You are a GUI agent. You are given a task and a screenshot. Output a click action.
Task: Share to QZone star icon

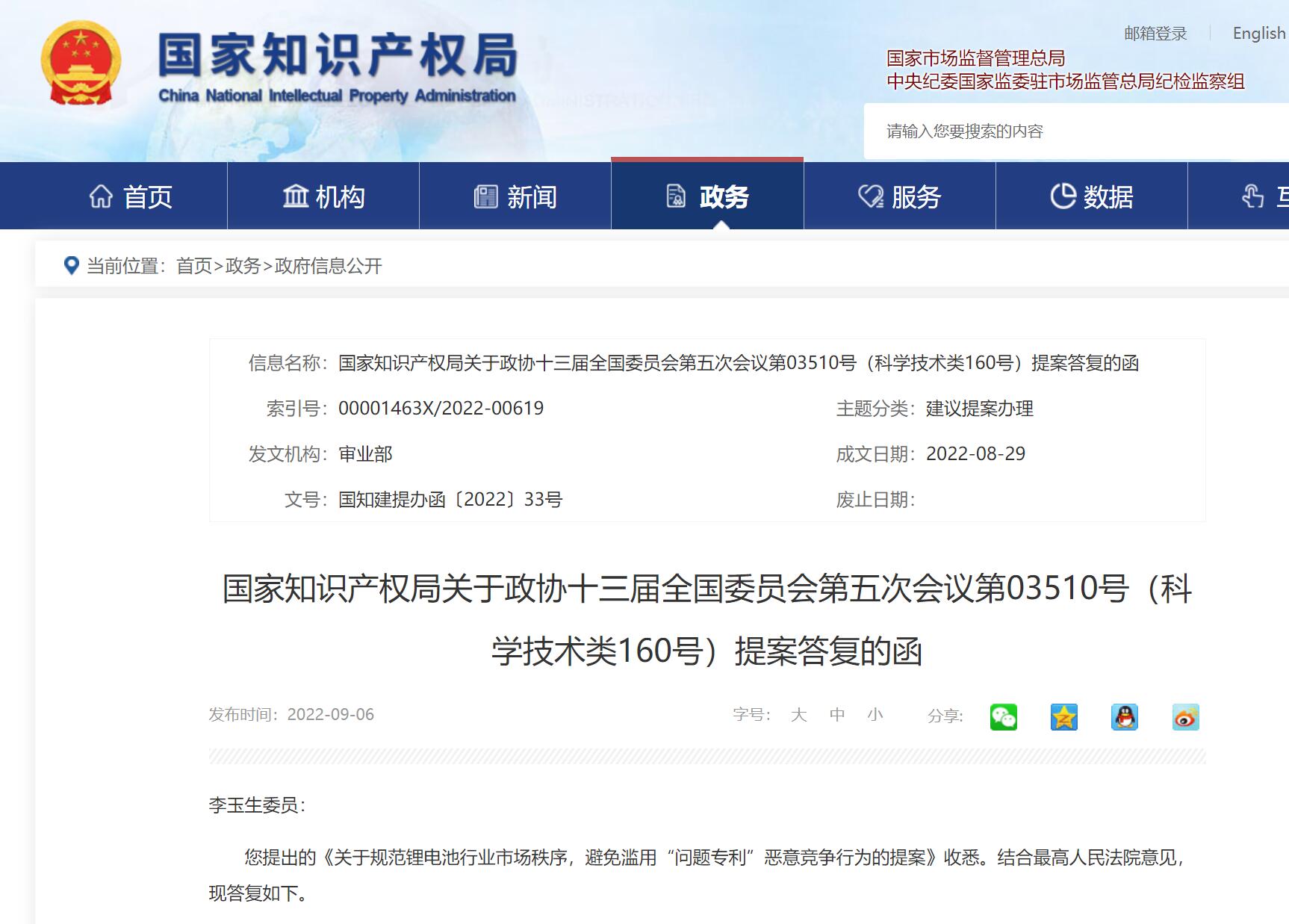[1063, 717]
